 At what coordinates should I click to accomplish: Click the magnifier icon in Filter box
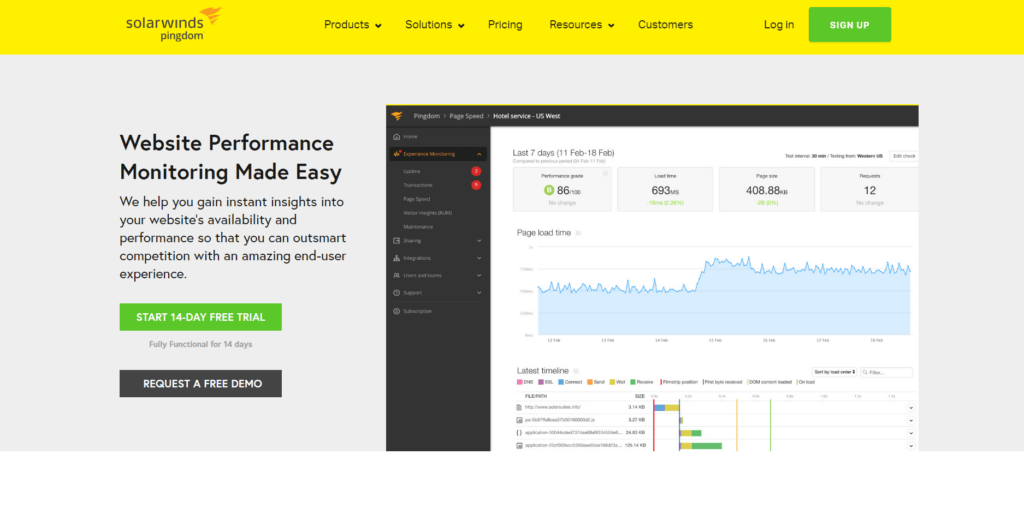point(865,372)
